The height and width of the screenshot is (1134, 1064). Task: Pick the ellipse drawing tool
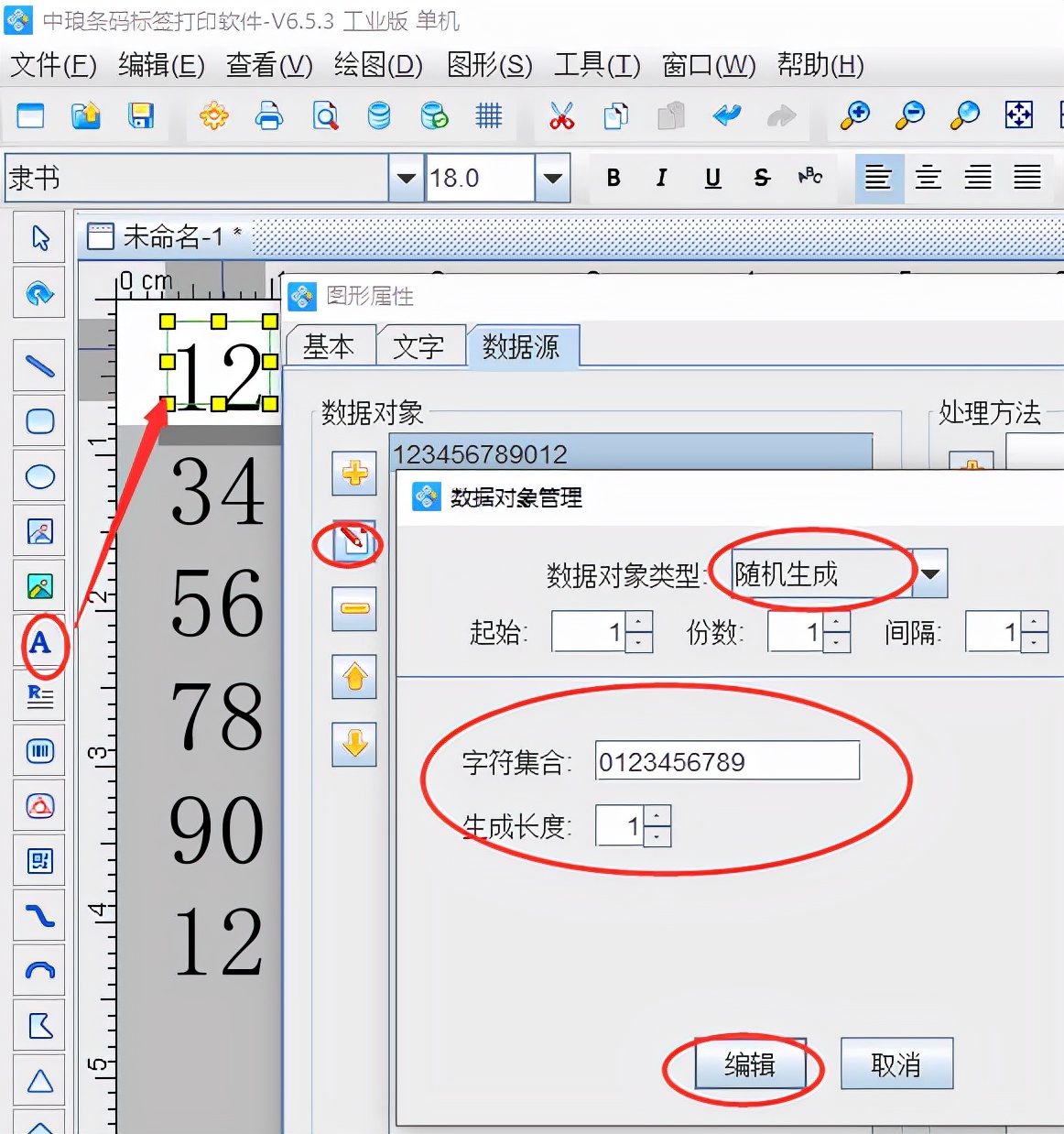(38, 476)
